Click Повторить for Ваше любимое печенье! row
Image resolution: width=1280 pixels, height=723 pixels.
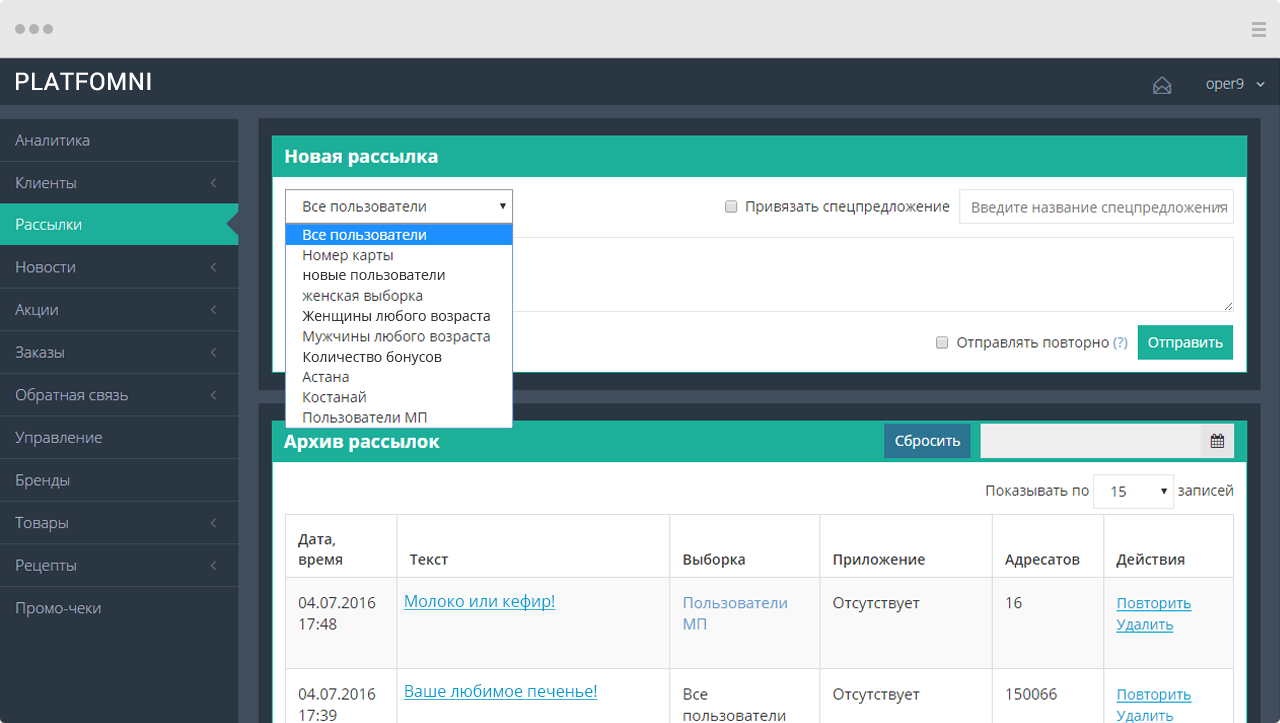coord(1154,694)
